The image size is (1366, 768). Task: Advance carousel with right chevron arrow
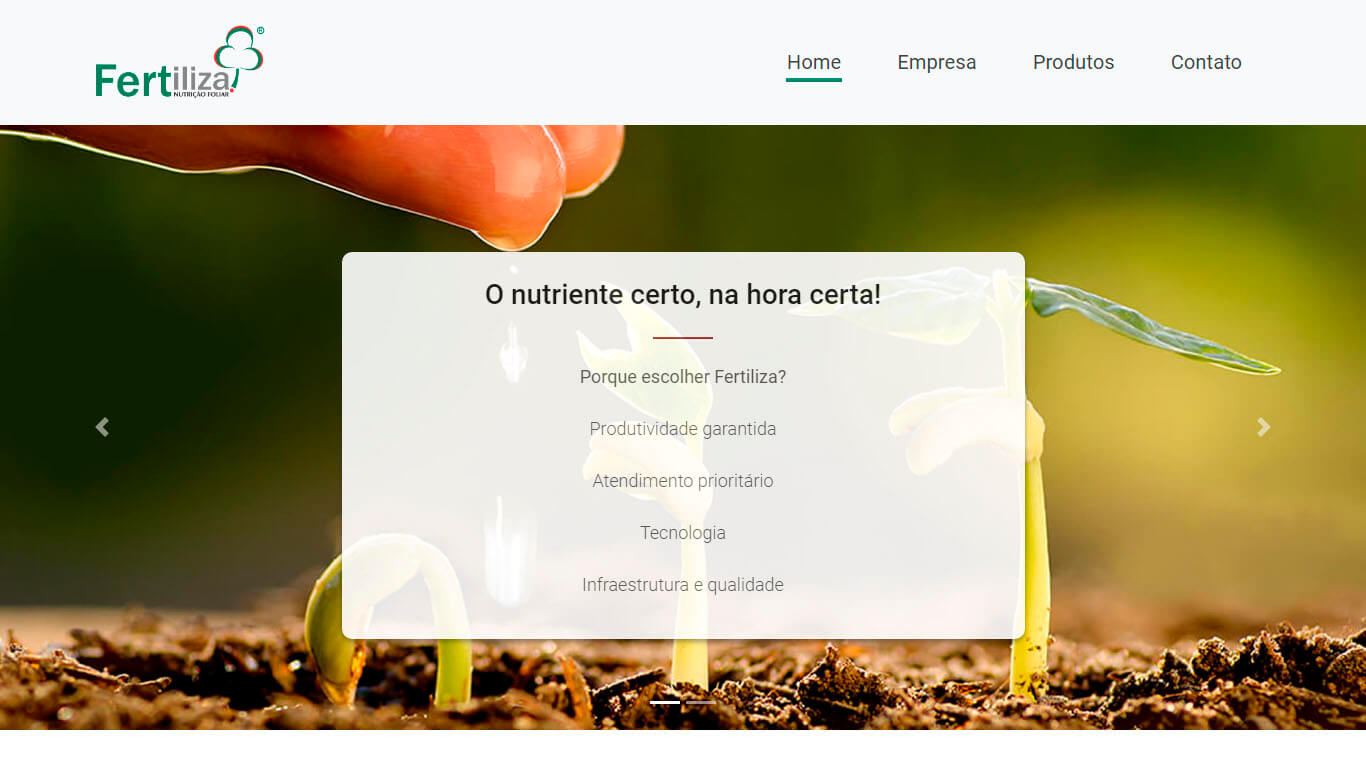tap(1264, 427)
